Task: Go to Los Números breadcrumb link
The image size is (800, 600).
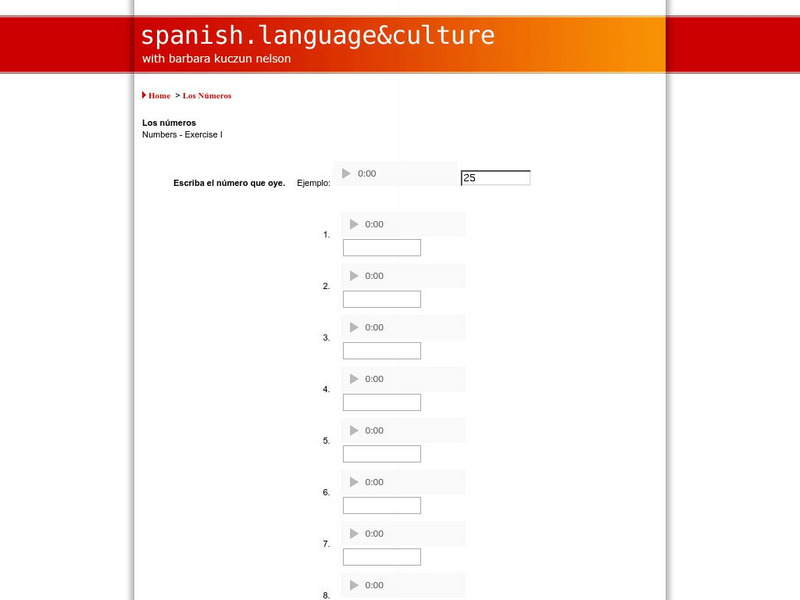Action: (207, 96)
